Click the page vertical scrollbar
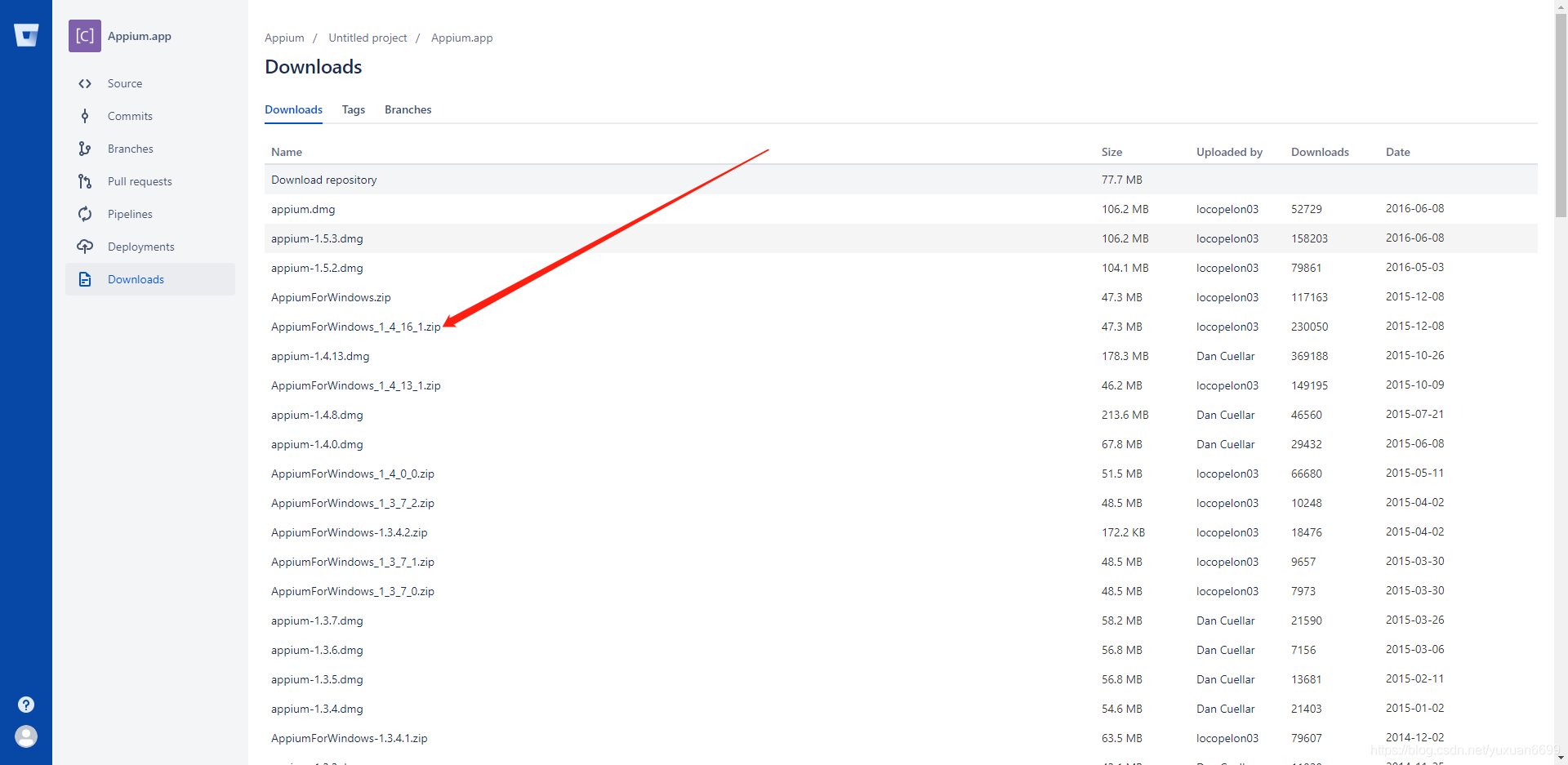Image resolution: width=1568 pixels, height=765 pixels. pos(1561,114)
